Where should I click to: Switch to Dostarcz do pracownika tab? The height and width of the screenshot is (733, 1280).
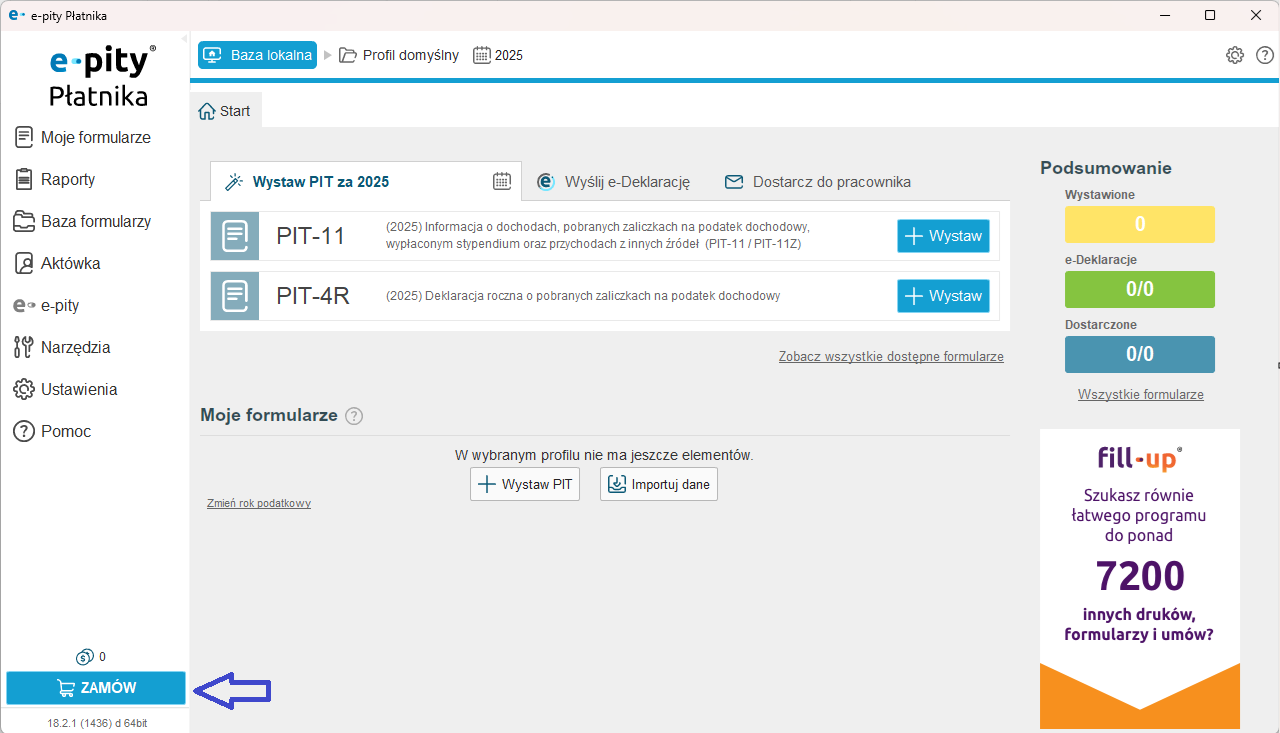point(817,182)
